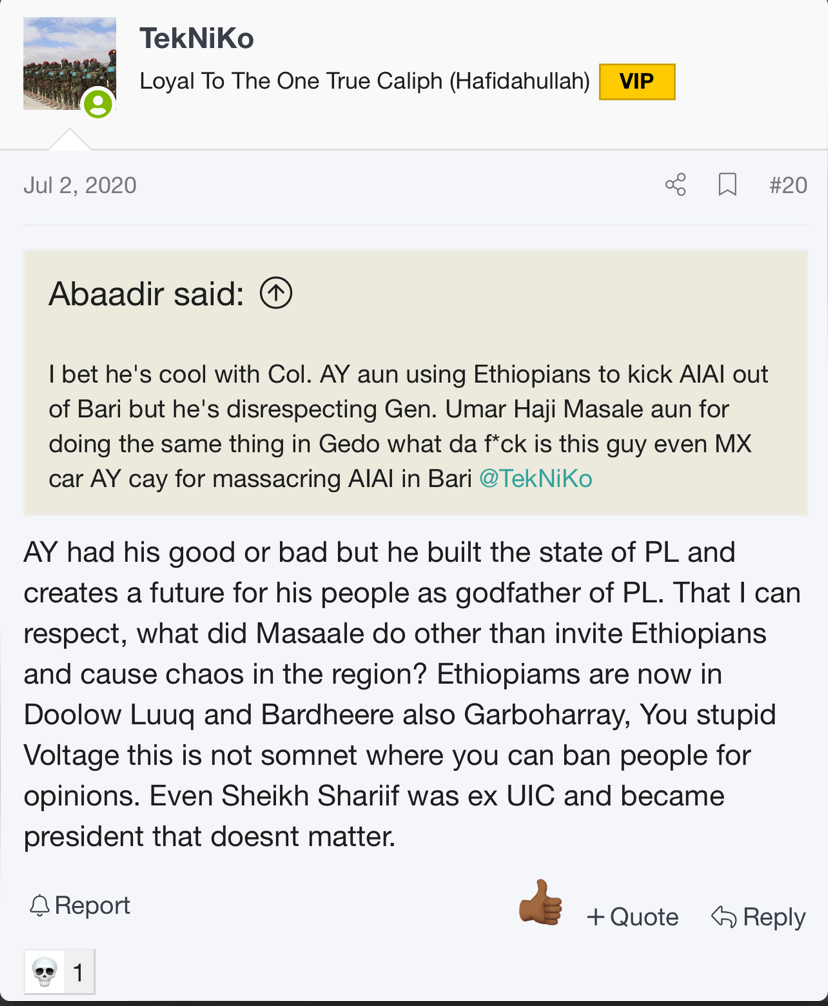828x1006 pixels.
Task: Reply to TekNiKo's post
Action: tap(757, 917)
